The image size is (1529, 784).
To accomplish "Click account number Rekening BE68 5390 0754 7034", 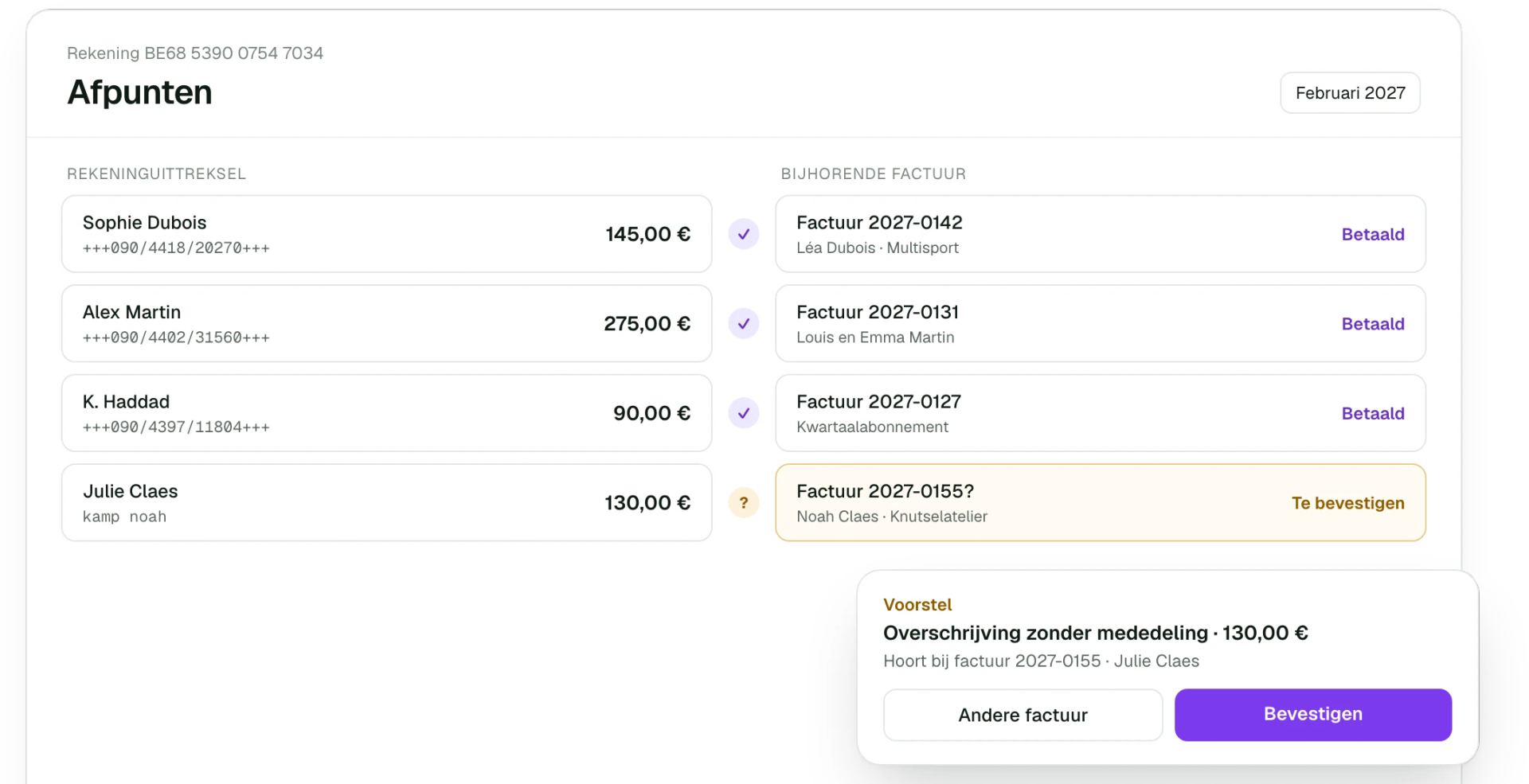I will coord(195,53).
